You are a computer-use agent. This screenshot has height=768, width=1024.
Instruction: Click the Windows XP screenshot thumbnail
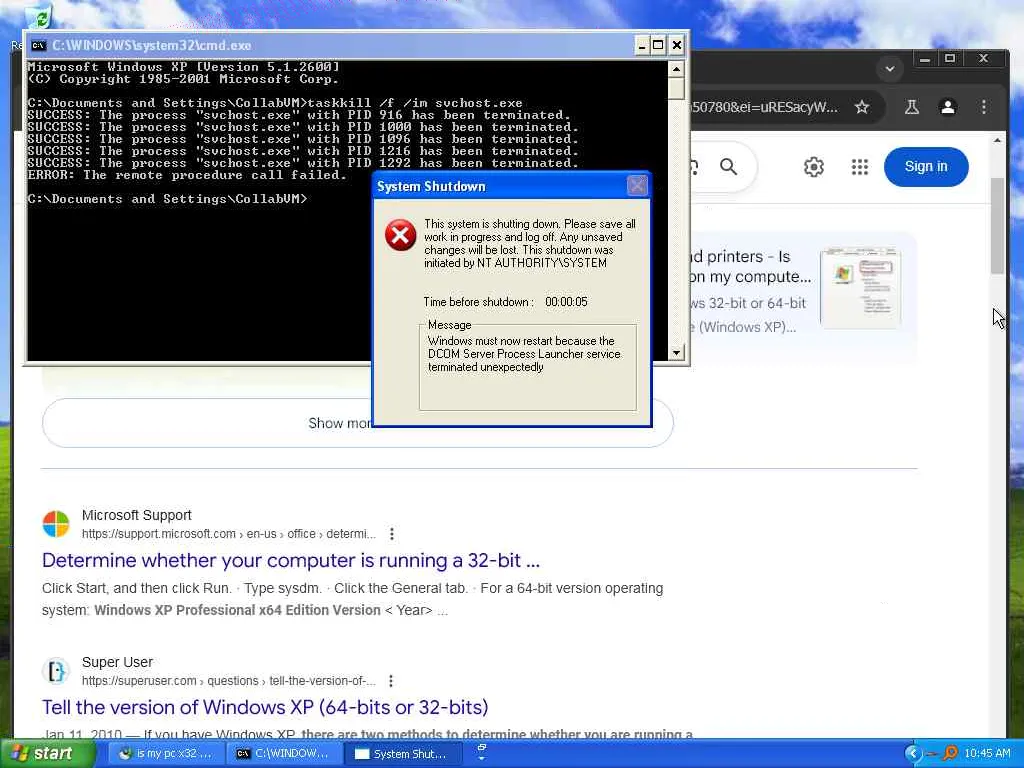click(x=860, y=287)
